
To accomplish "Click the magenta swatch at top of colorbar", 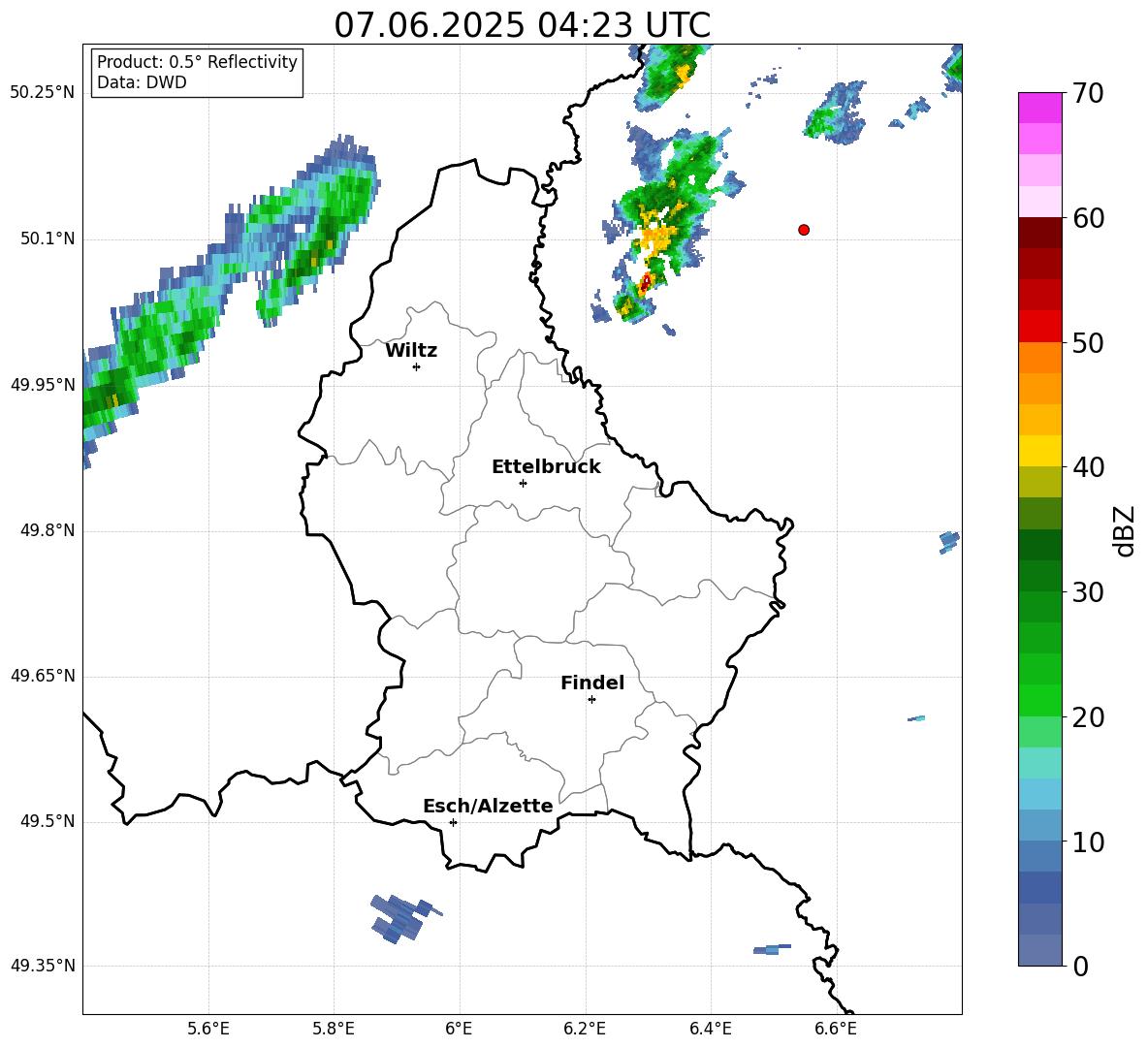I will pos(1039,108).
